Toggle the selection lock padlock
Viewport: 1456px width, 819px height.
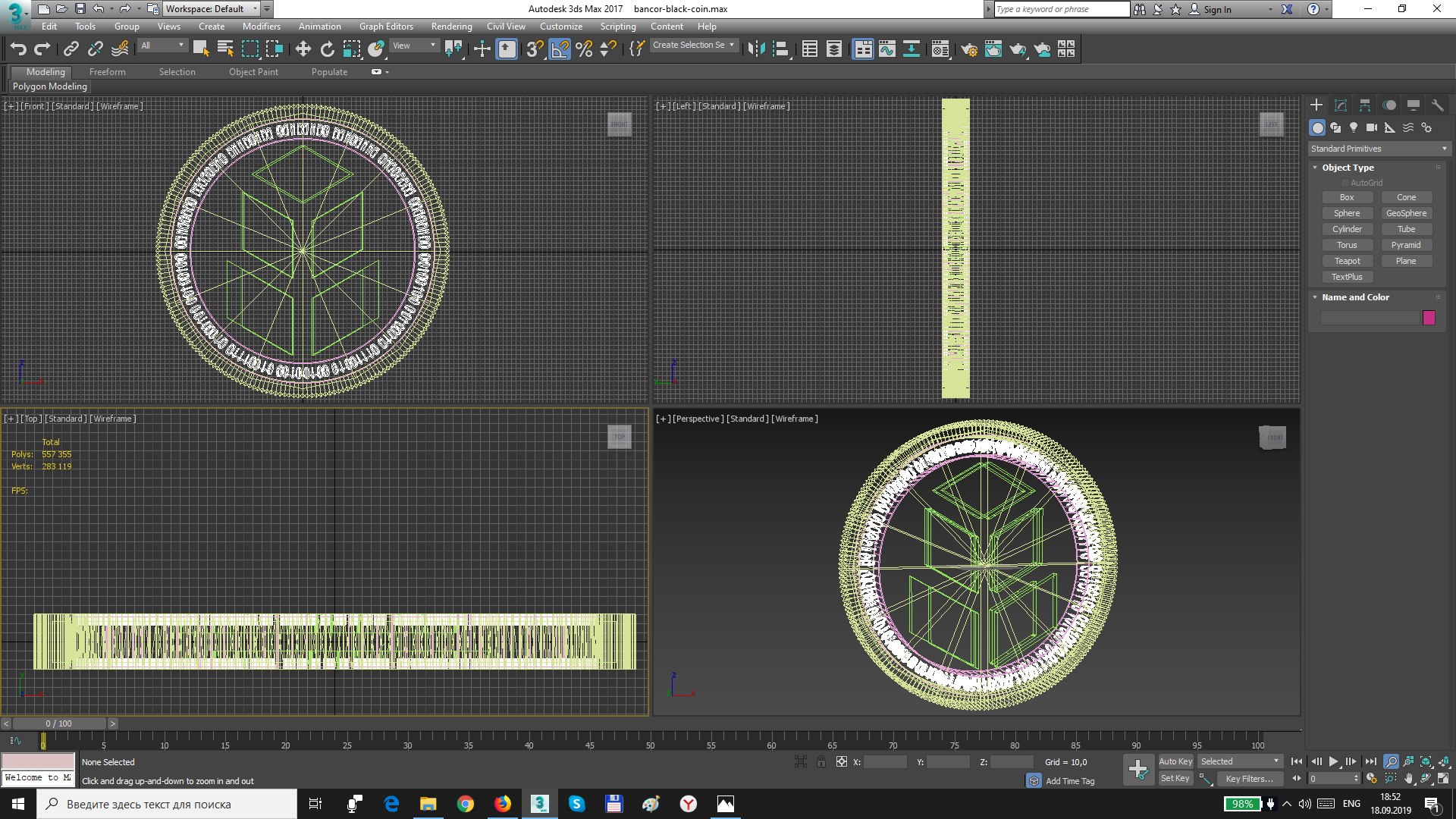pyautogui.click(x=821, y=761)
